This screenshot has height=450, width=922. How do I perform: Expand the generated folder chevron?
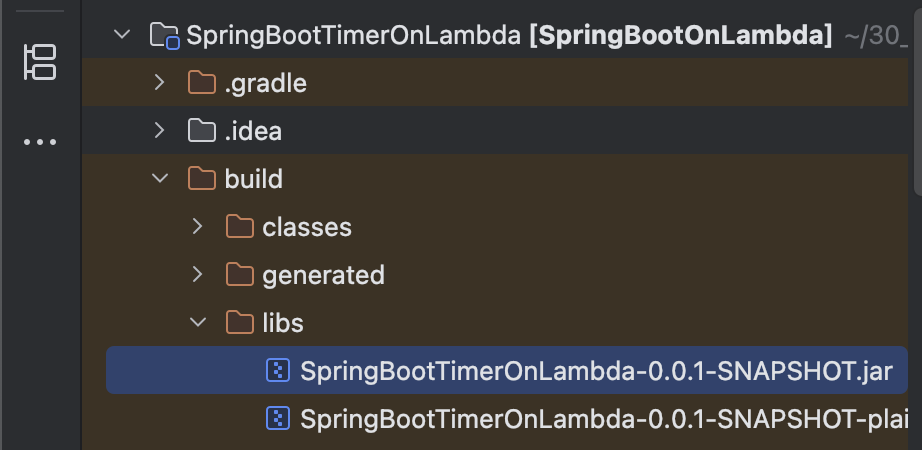(x=198, y=274)
